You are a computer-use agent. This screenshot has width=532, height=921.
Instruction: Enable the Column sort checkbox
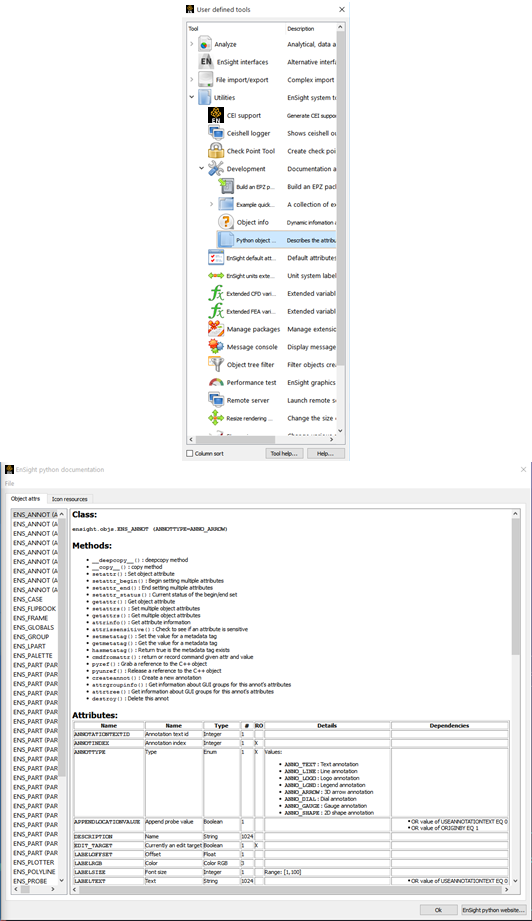[x=190, y=453]
